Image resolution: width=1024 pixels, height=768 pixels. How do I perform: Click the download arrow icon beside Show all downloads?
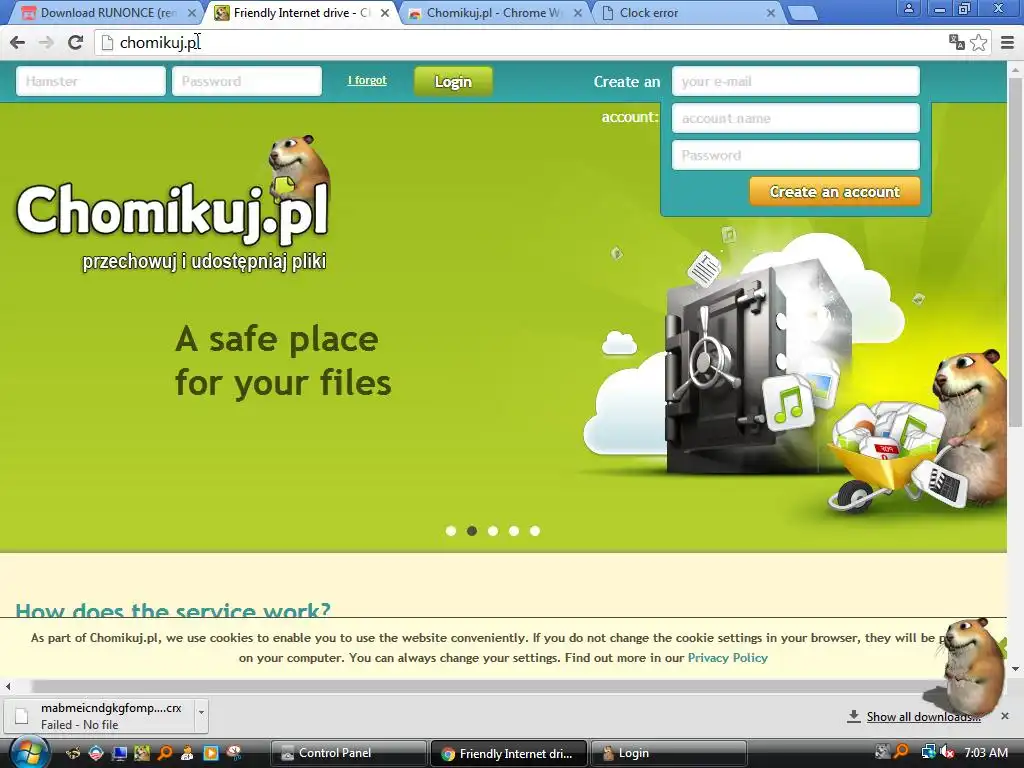854,716
